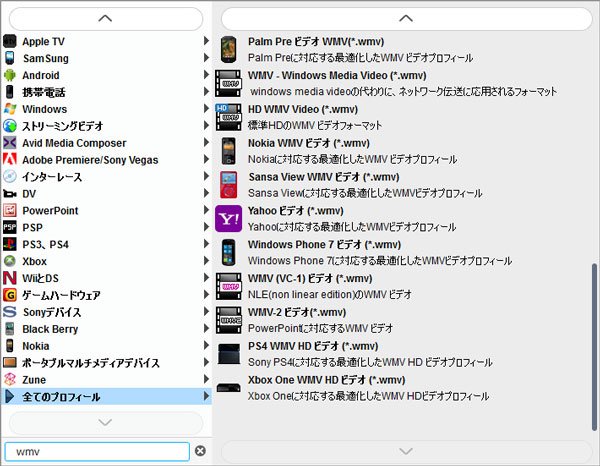
Task: Select the 携帯電話 category
Action: (x=106, y=92)
